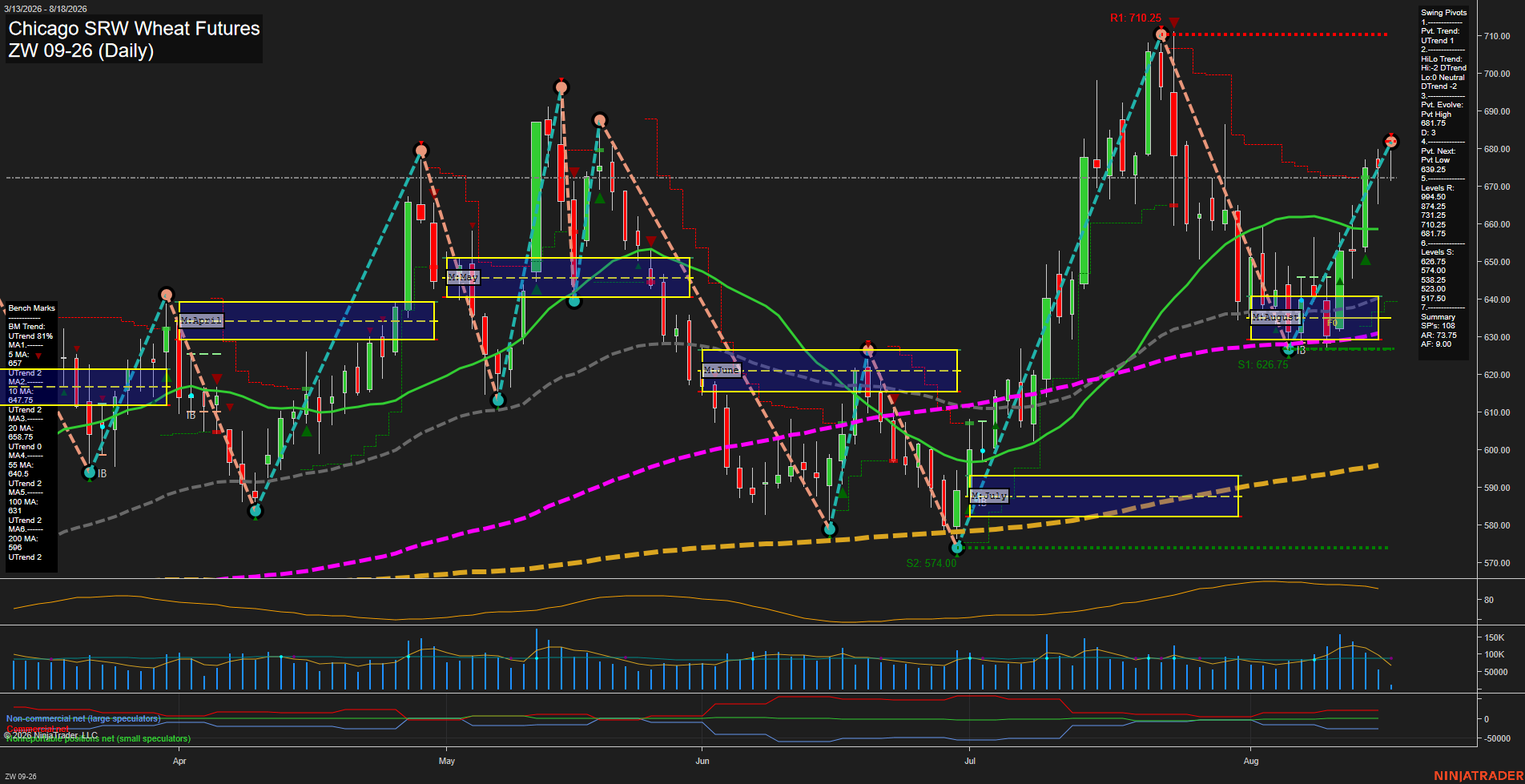Click the © 2026 NinjaTrader, LLC copyright text

coord(50,735)
